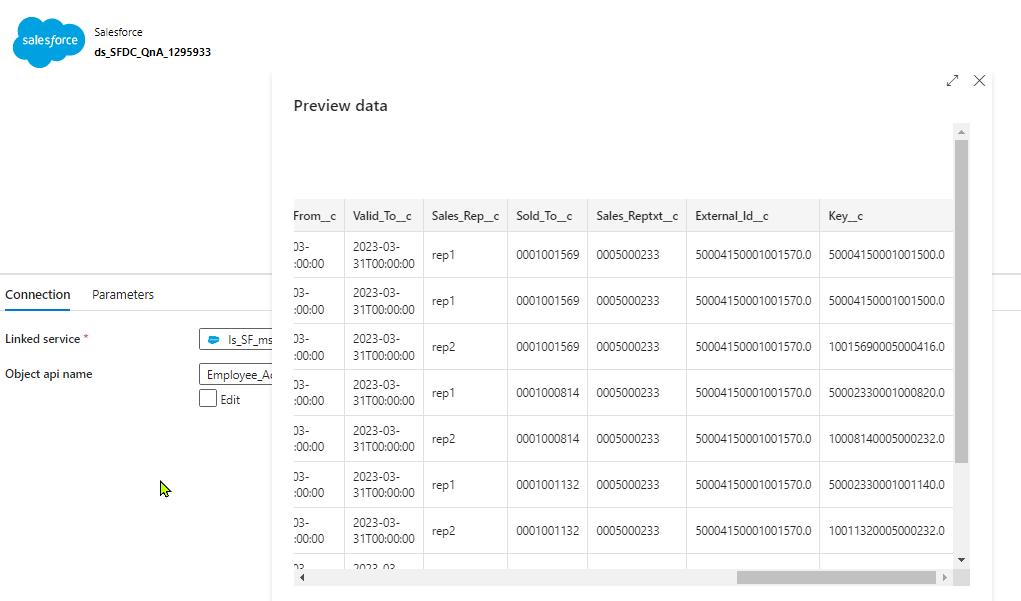
Task: Click the Object api name label
Action: 49,374
